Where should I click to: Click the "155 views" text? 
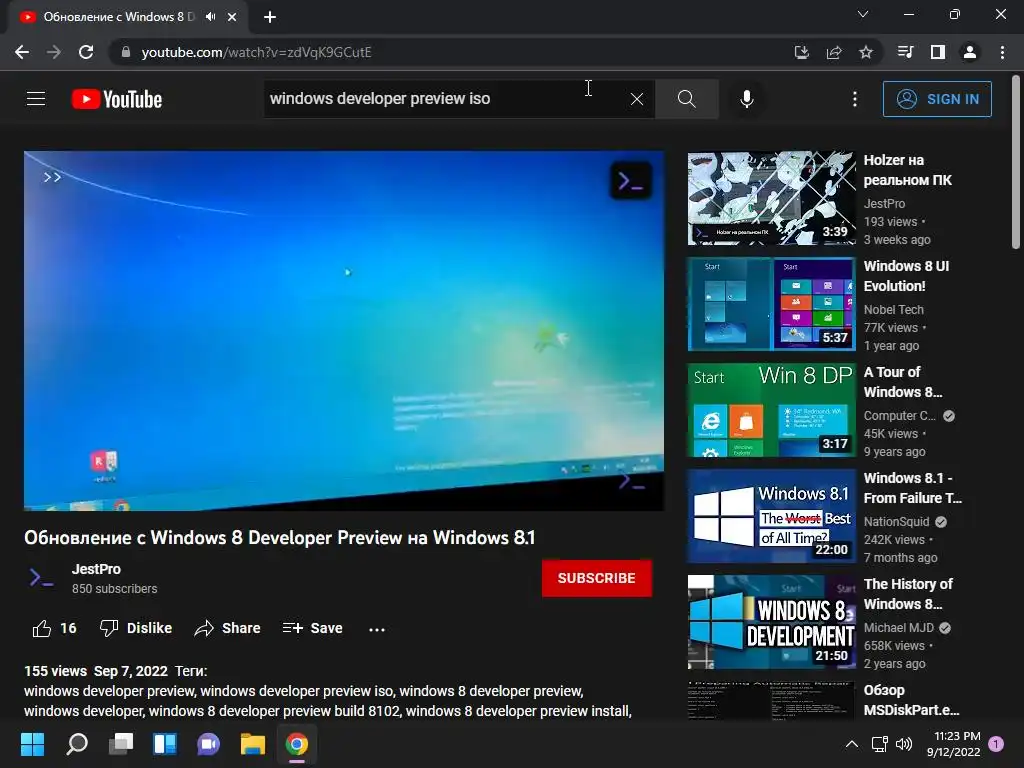(x=56, y=671)
